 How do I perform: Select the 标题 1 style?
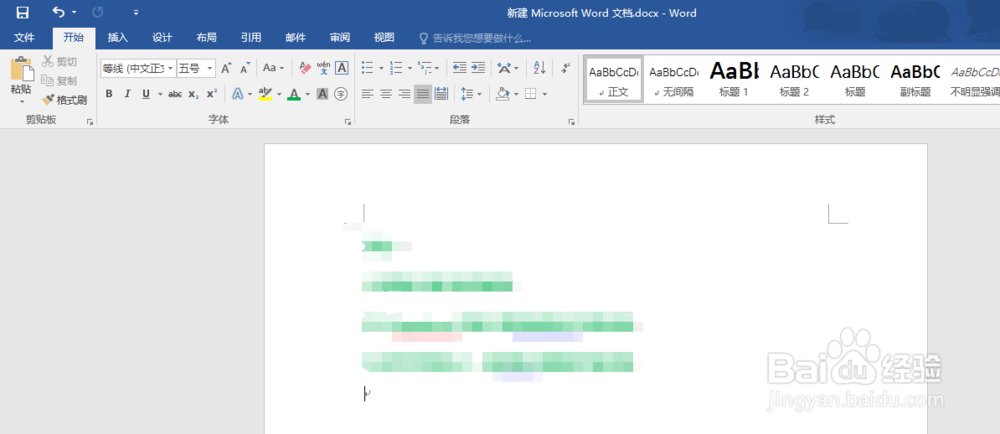tap(734, 79)
